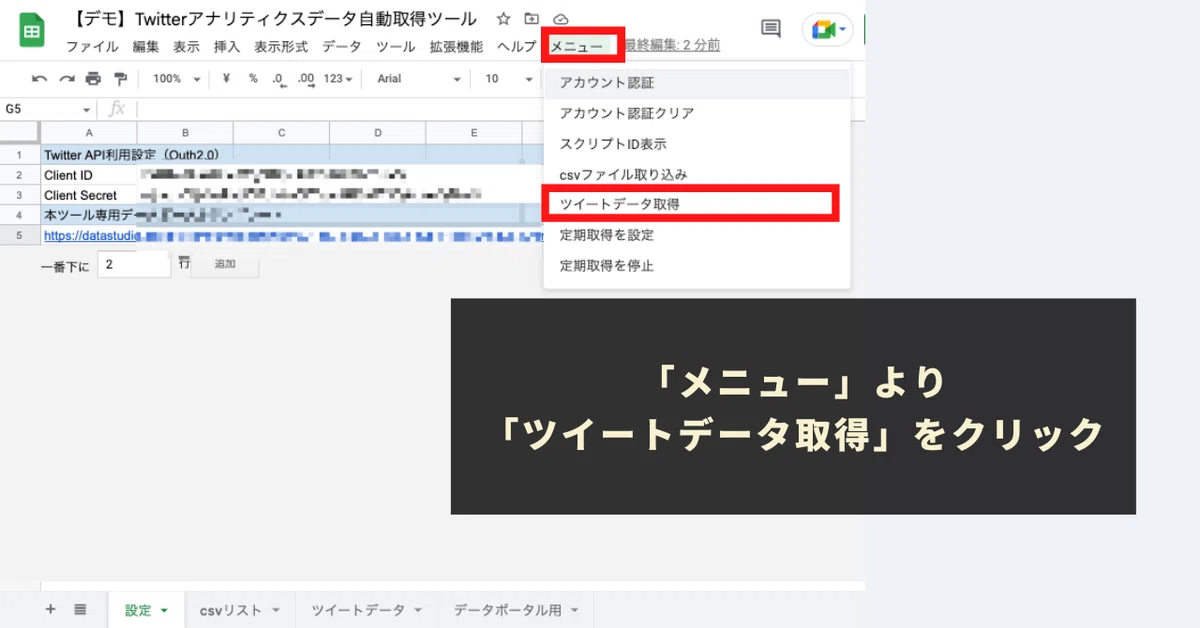
Task: Click the formula bar input
Action: 500,109
